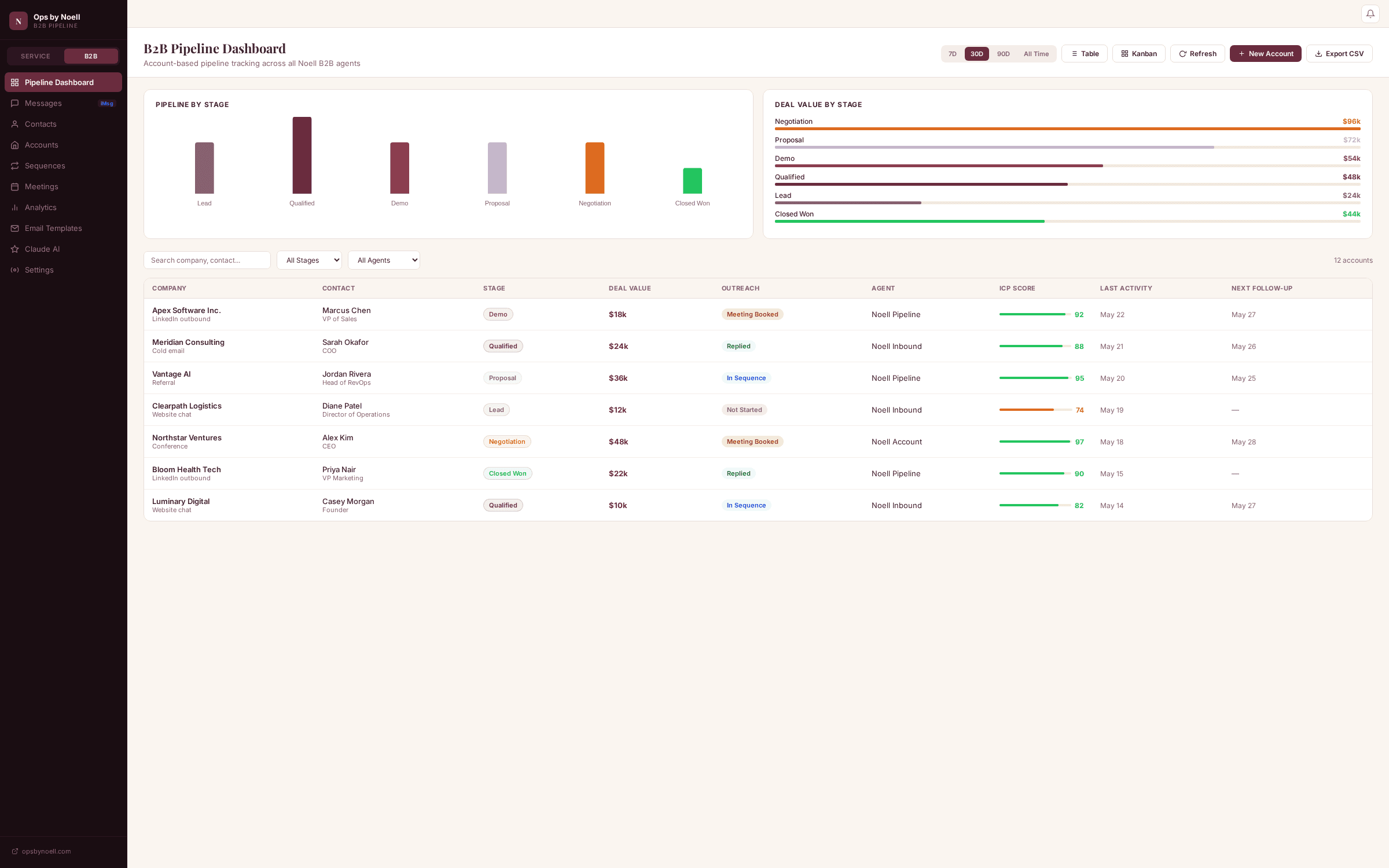Click the Settings gear icon
Viewport: 1389px width, 868px height.
click(x=15, y=270)
